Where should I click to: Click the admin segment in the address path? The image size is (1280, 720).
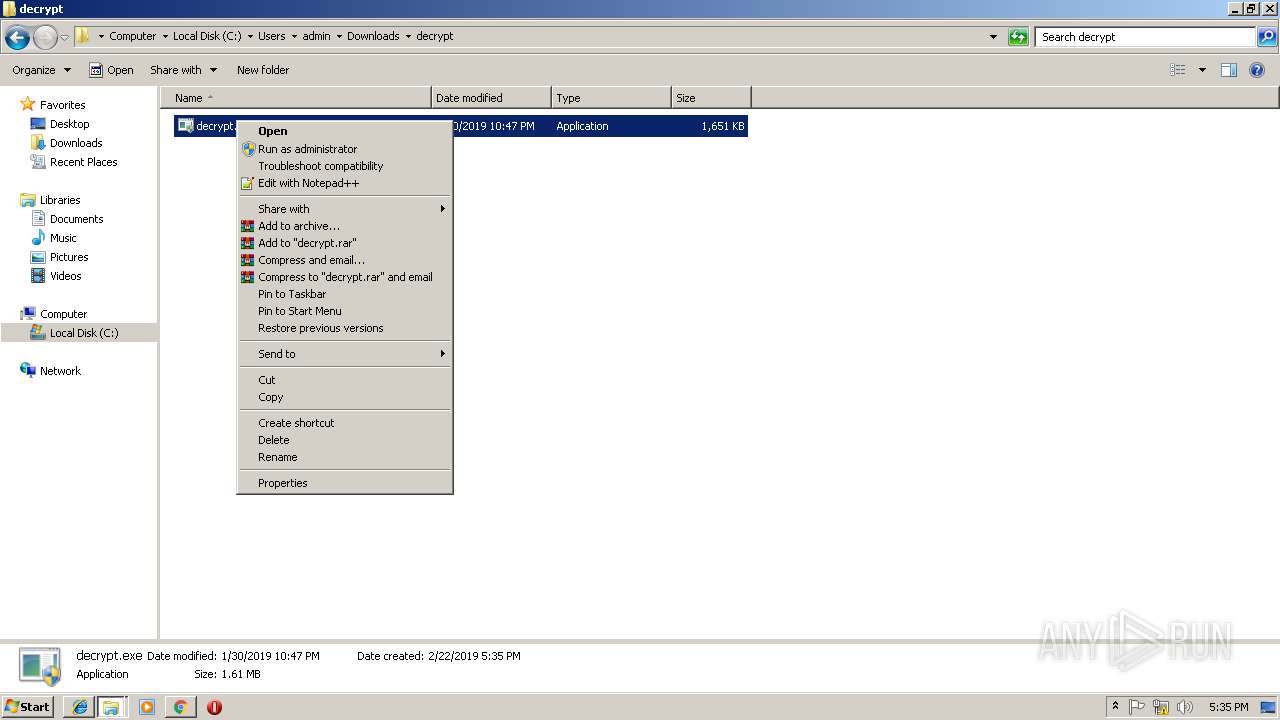pyautogui.click(x=316, y=36)
